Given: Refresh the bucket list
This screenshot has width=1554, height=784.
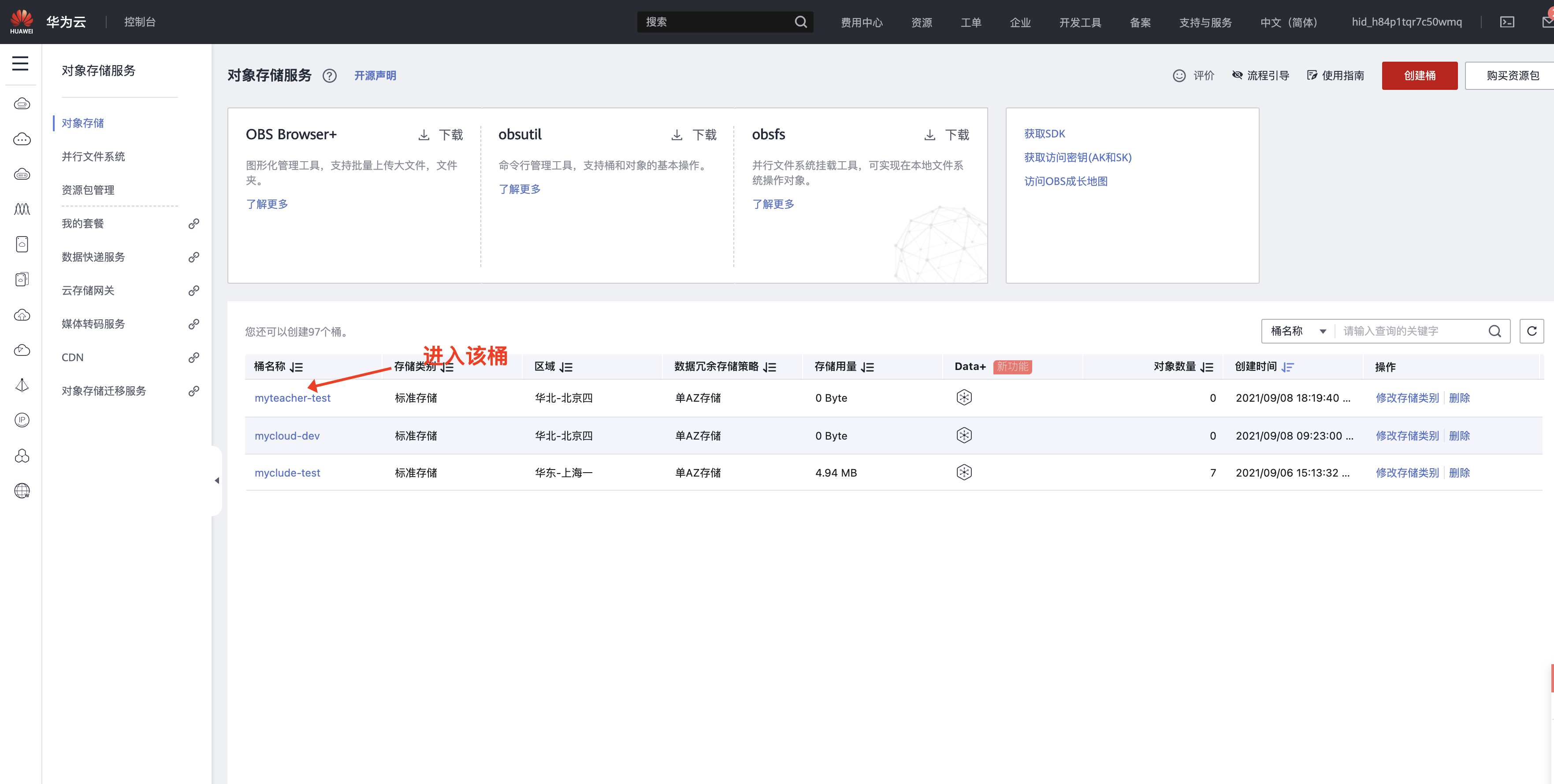Looking at the screenshot, I should point(1532,330).
